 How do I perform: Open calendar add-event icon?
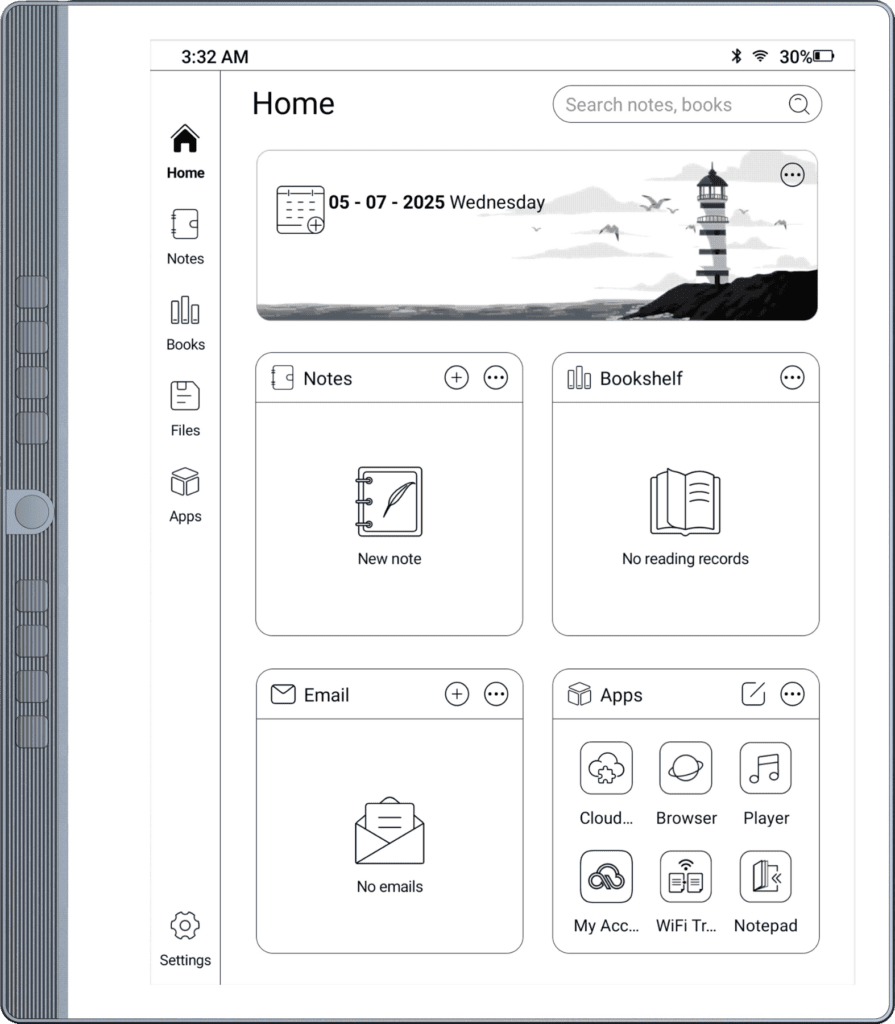tap(301, 210)
